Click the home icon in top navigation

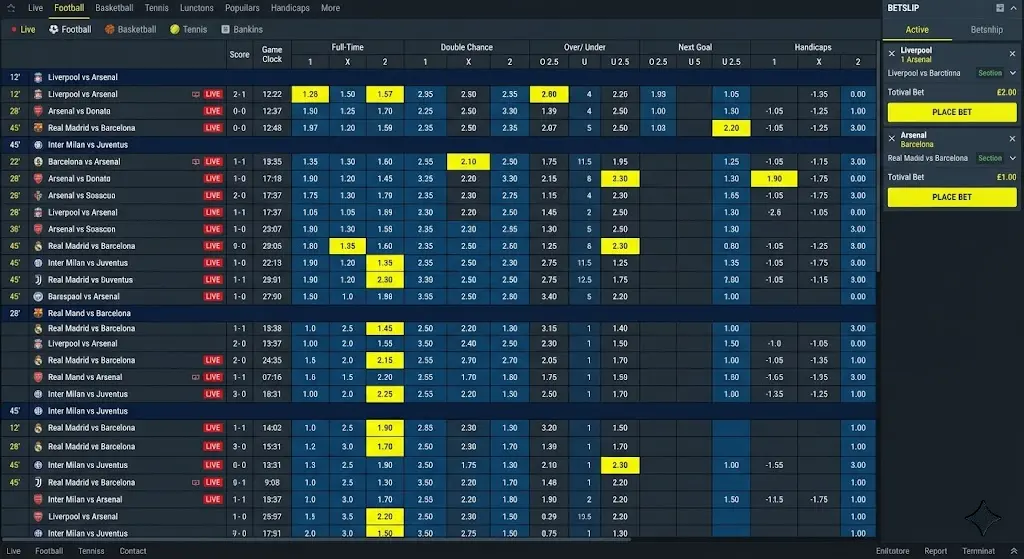11,8
